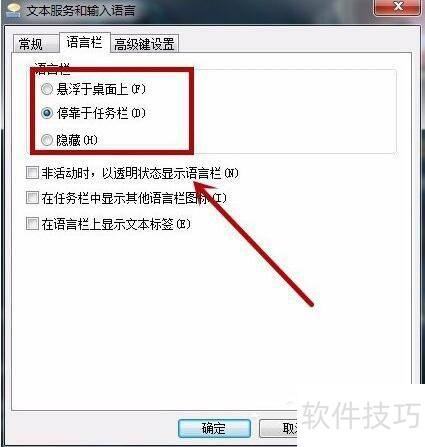Click the 语言栏 group box label
This screenshot has height=447, width=425.
click(52, 67)
